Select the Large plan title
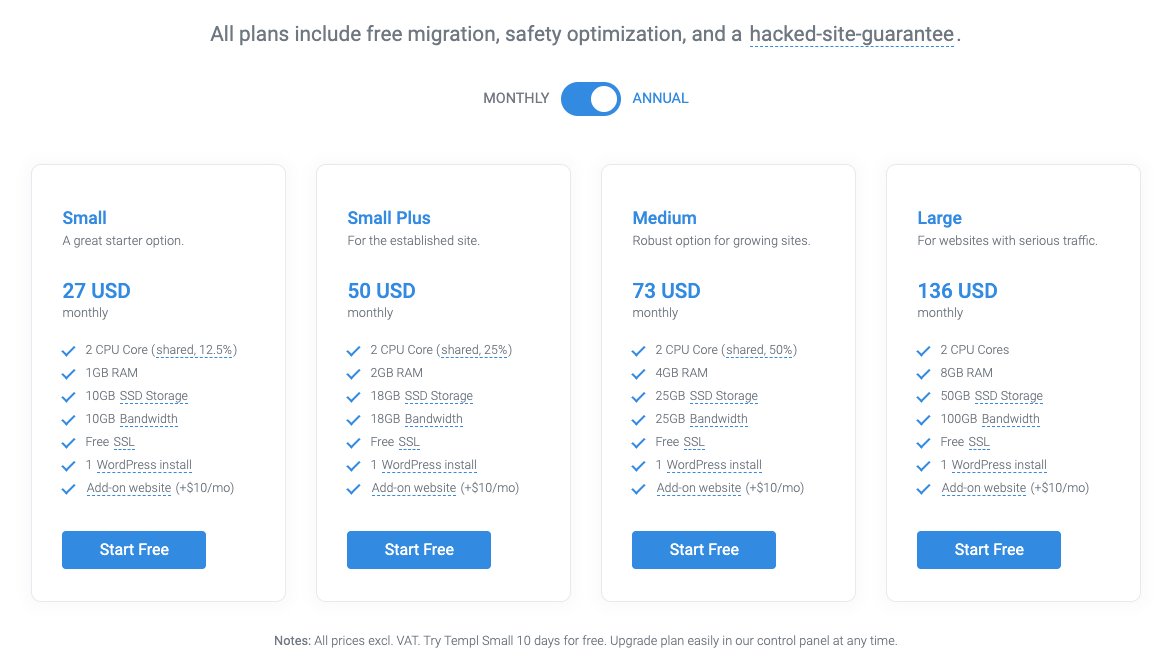The width and height of the screenshot is (1162, 657). pos(939,218)
